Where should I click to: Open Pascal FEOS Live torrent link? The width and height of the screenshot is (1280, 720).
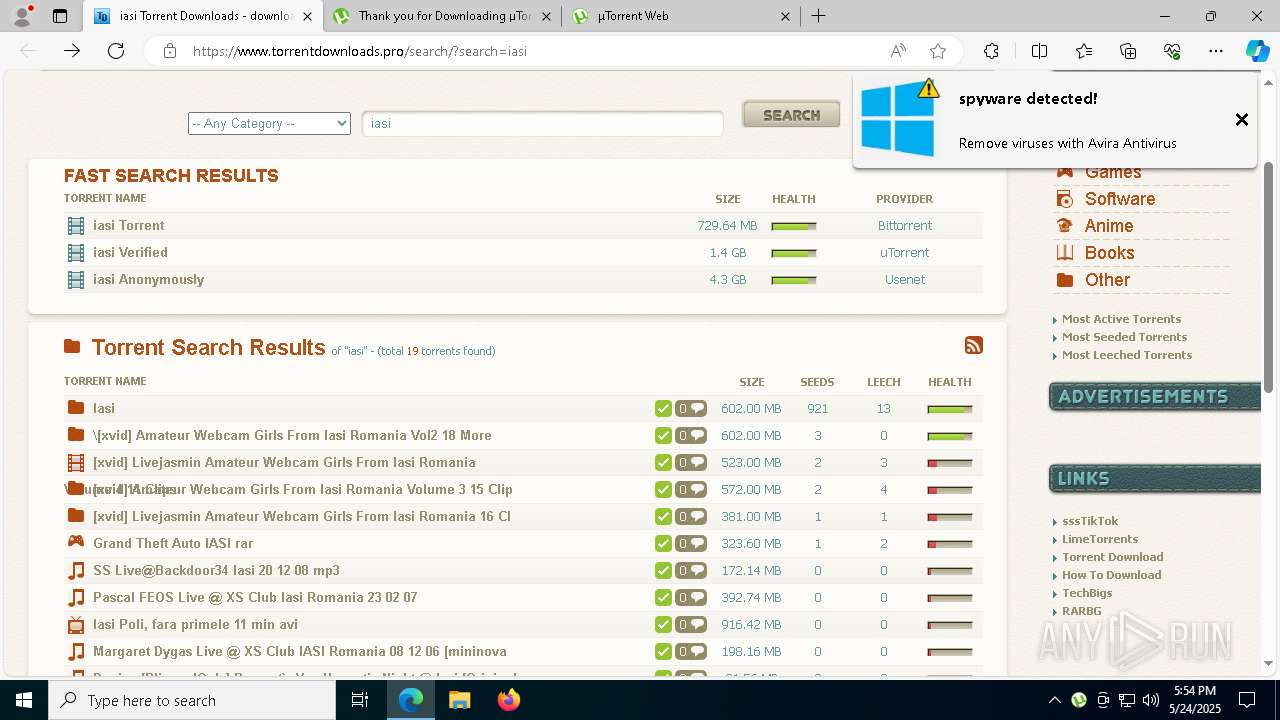[255, 597]
